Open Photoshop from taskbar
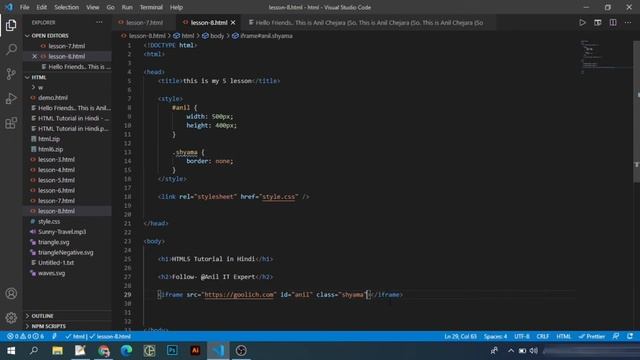 pyautogui.click(x=172, y=351)
